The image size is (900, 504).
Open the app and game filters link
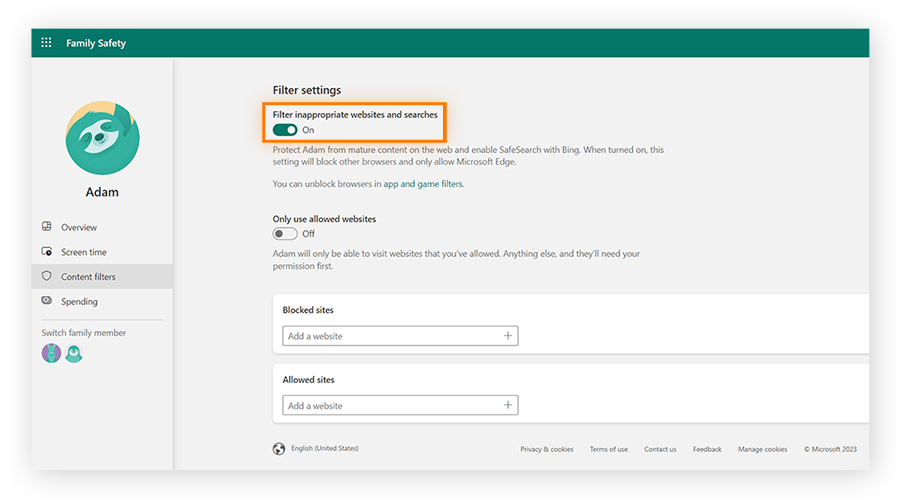tap(423, 184)
